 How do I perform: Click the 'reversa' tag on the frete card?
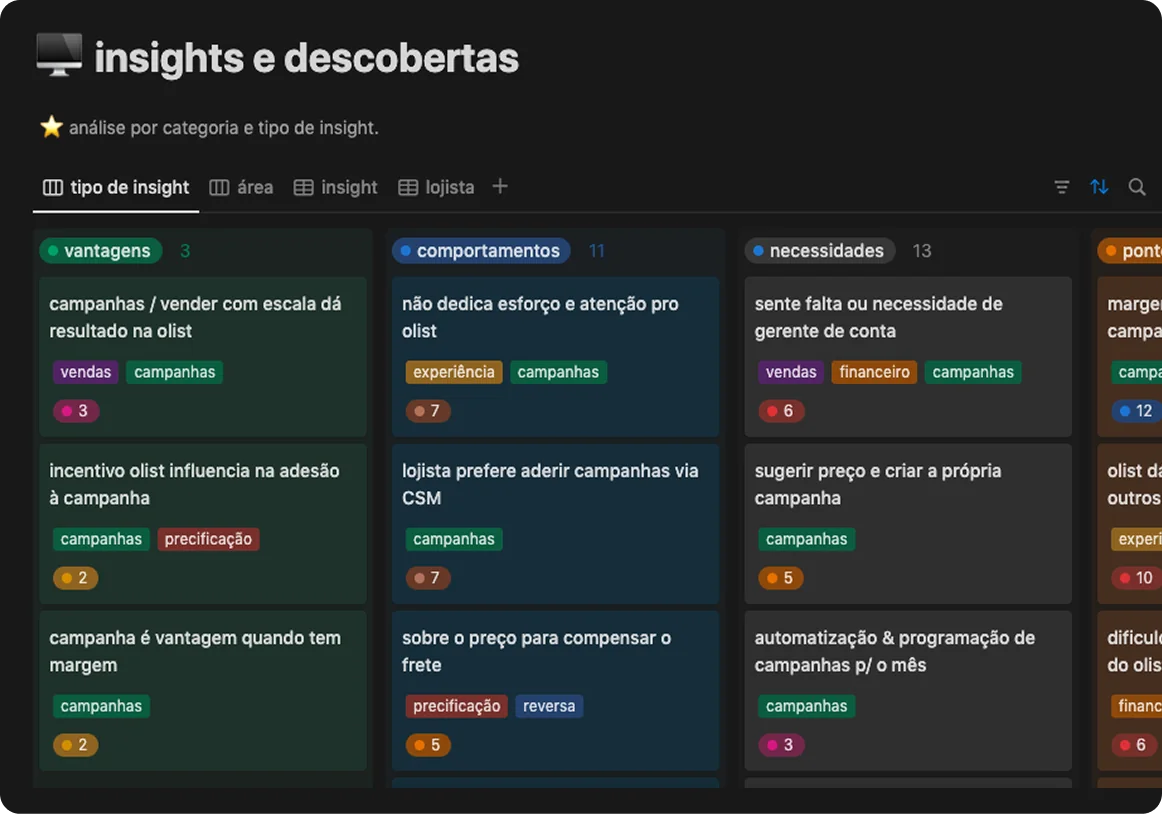[x=549, y=706]
